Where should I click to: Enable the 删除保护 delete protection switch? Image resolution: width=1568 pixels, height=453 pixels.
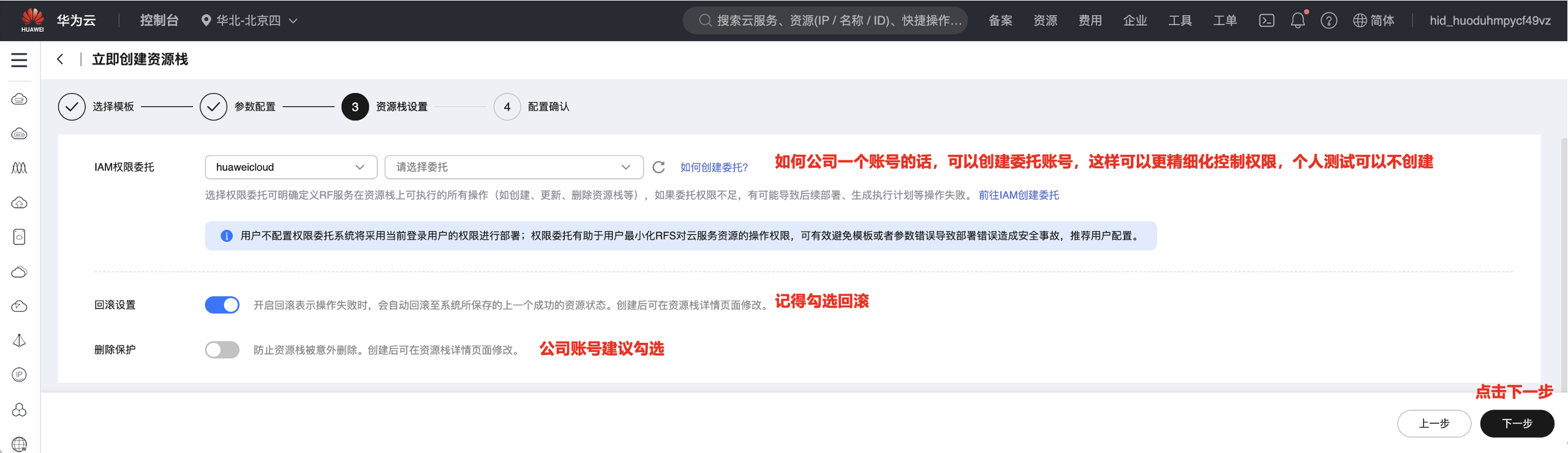click(x=222, y=350)
